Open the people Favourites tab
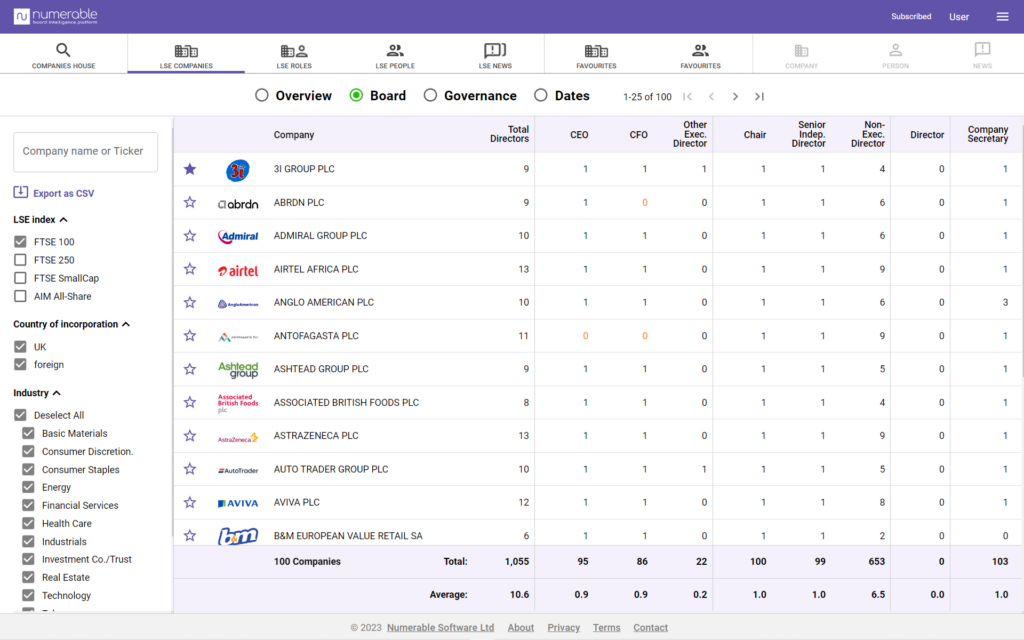1024x640 pixels. pos(700,55)
